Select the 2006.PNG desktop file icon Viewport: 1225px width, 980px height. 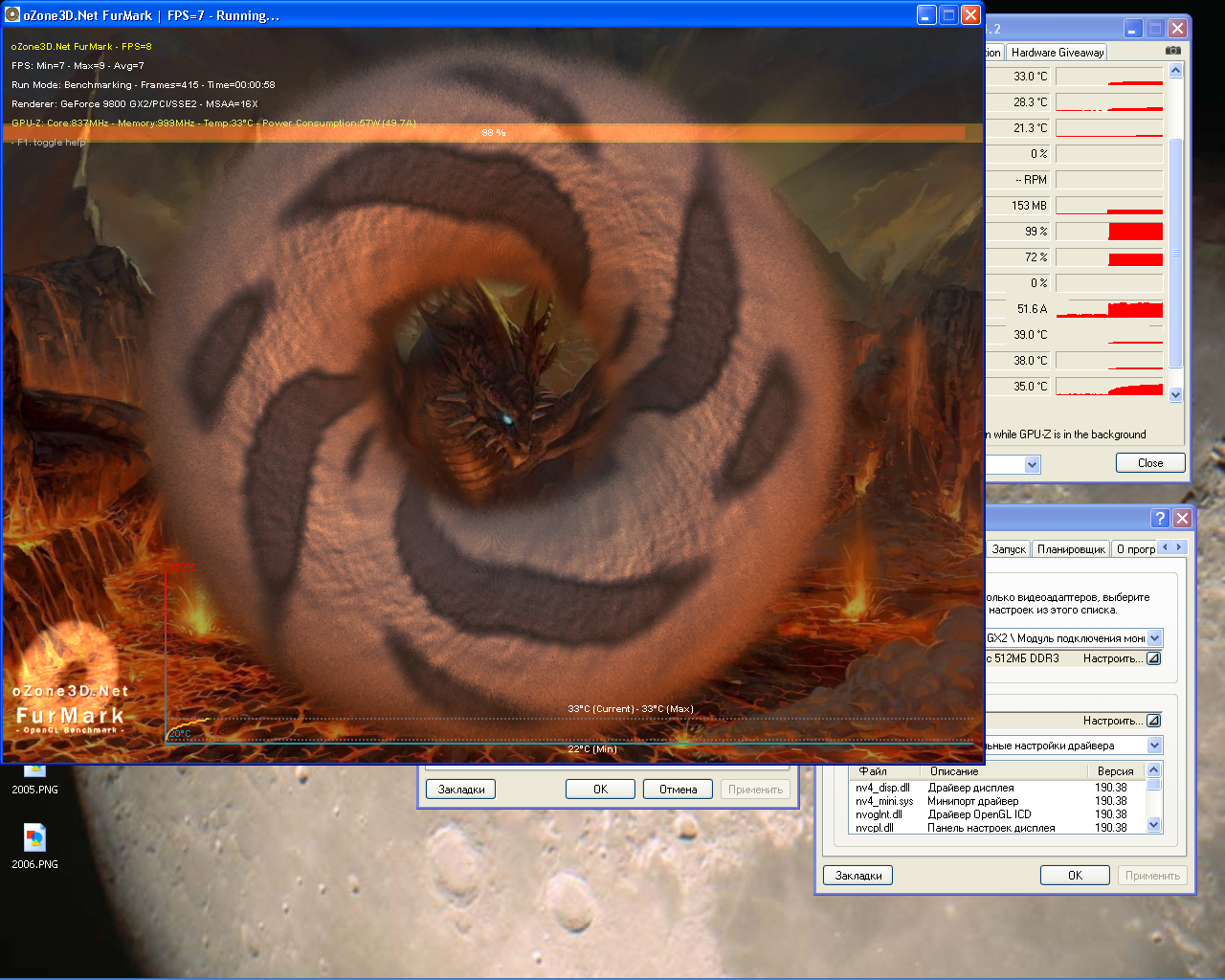point(34,839)
